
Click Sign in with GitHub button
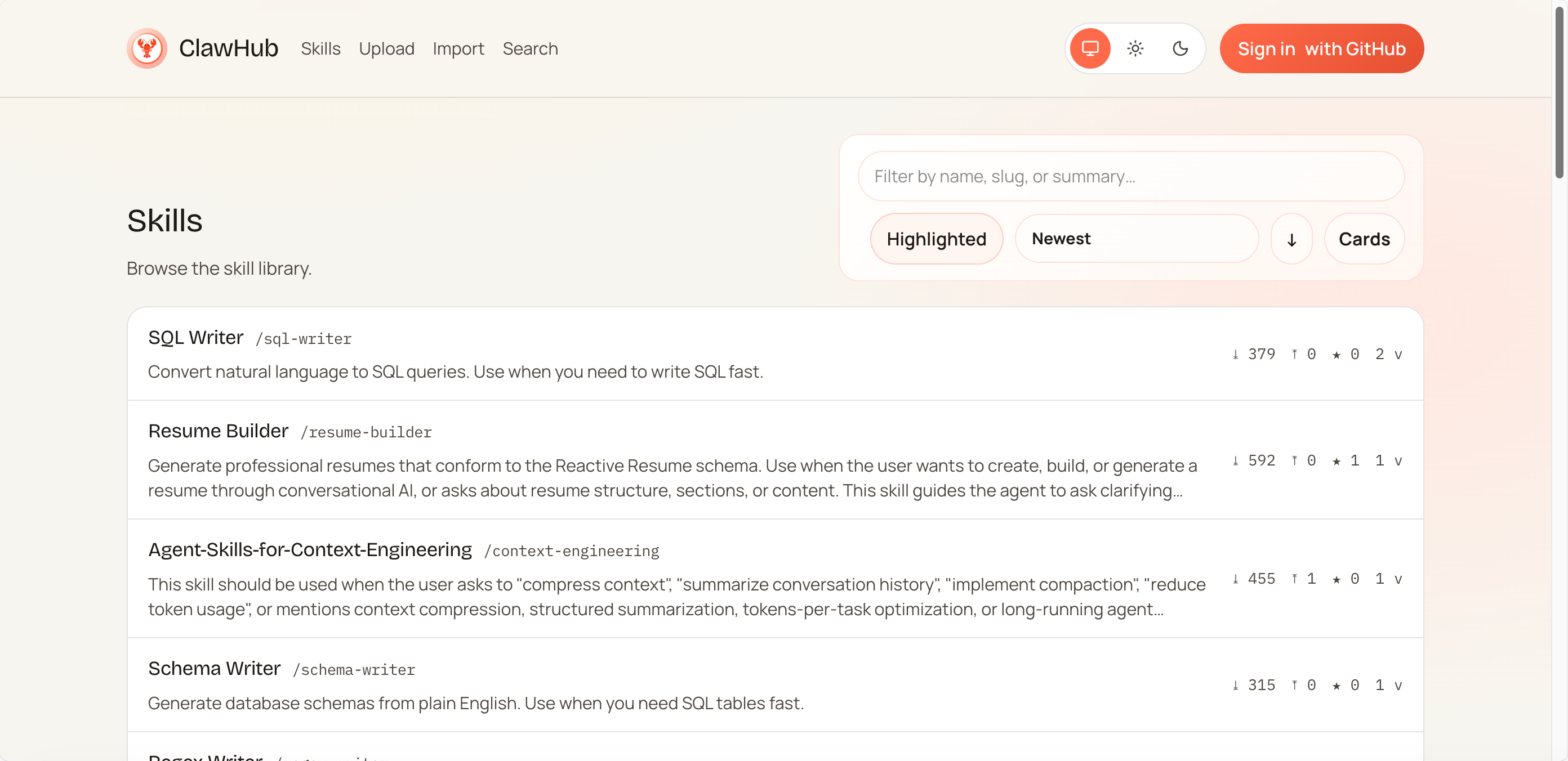coord(1321,48)
